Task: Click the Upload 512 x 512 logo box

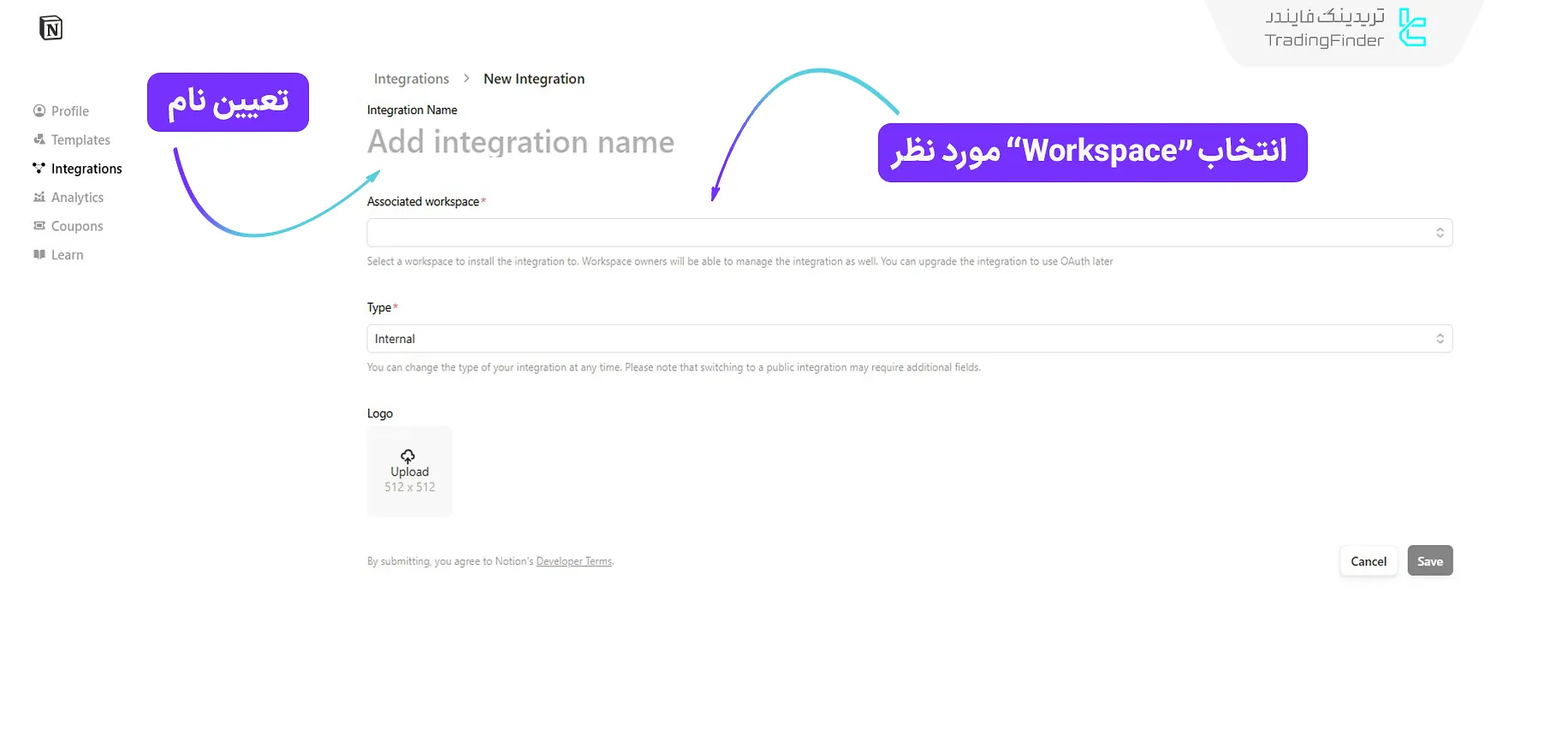Action: point(409,471)
